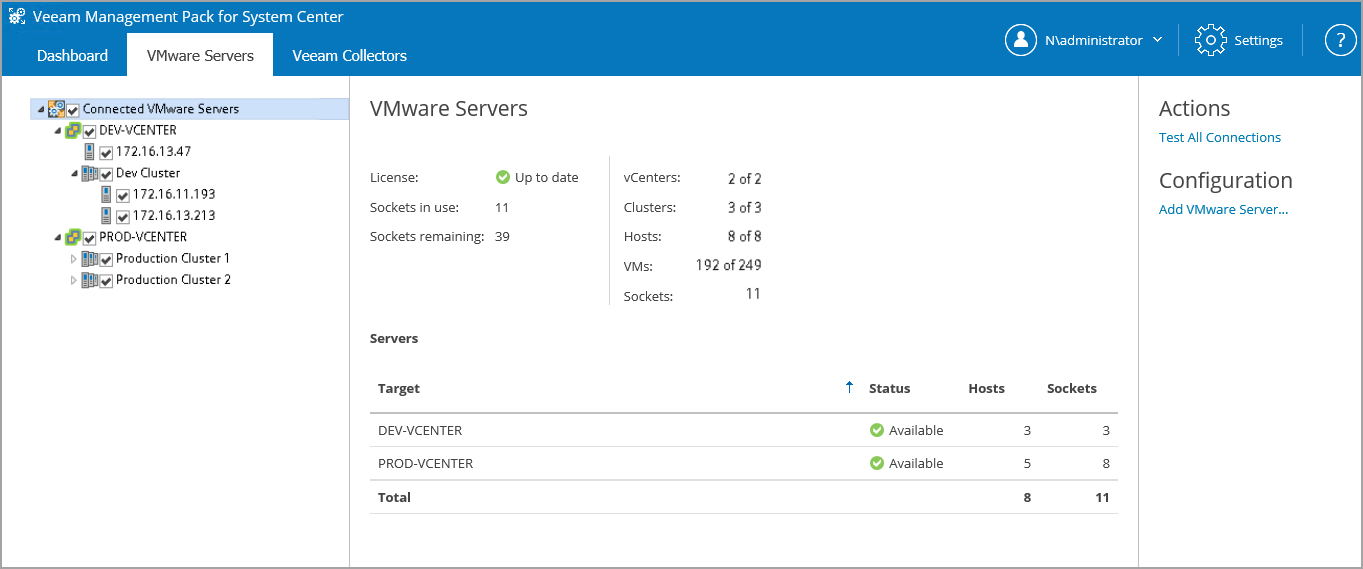Collapse the Dev Cluster tree node
Viewport: 1363px width, 569px height.
point(74,173)
